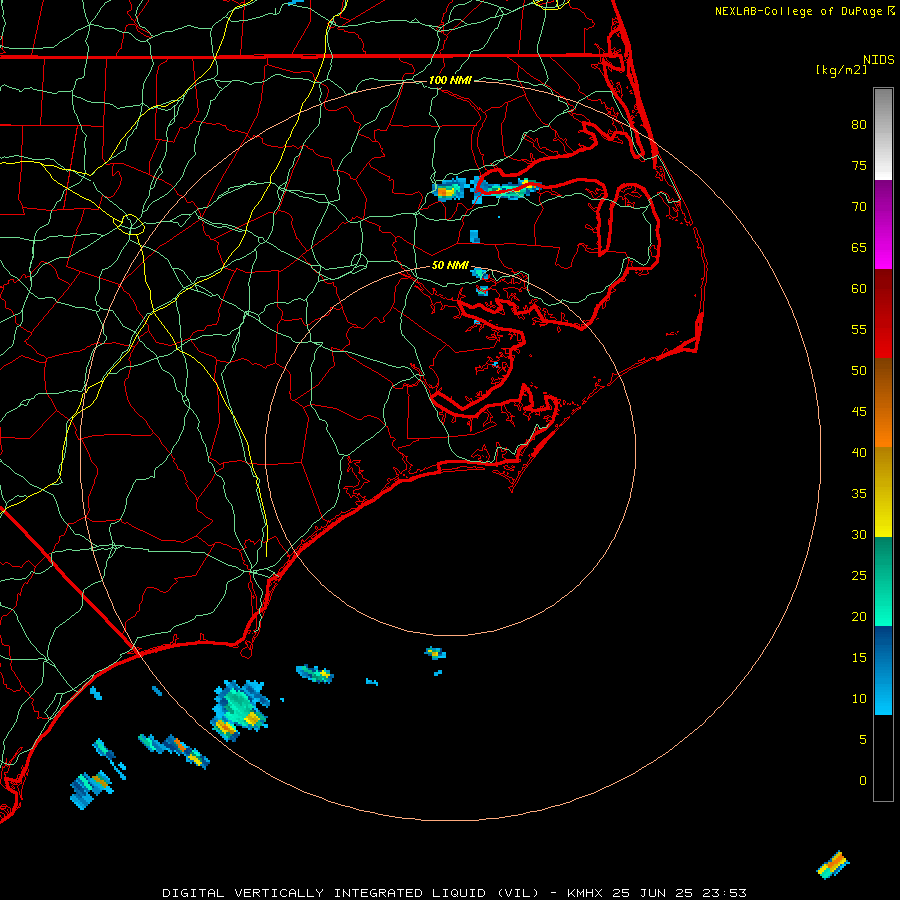Pick the red segment of the color bar

coord(883,314)
